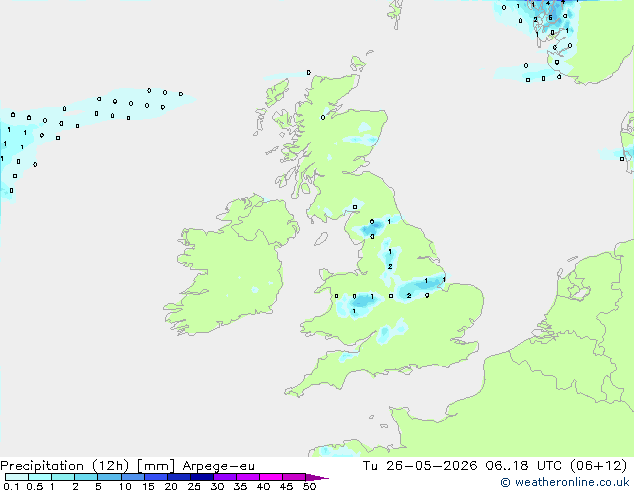
Task: Pick legend swatch between 5 and 10
Action: click(109, 477)
